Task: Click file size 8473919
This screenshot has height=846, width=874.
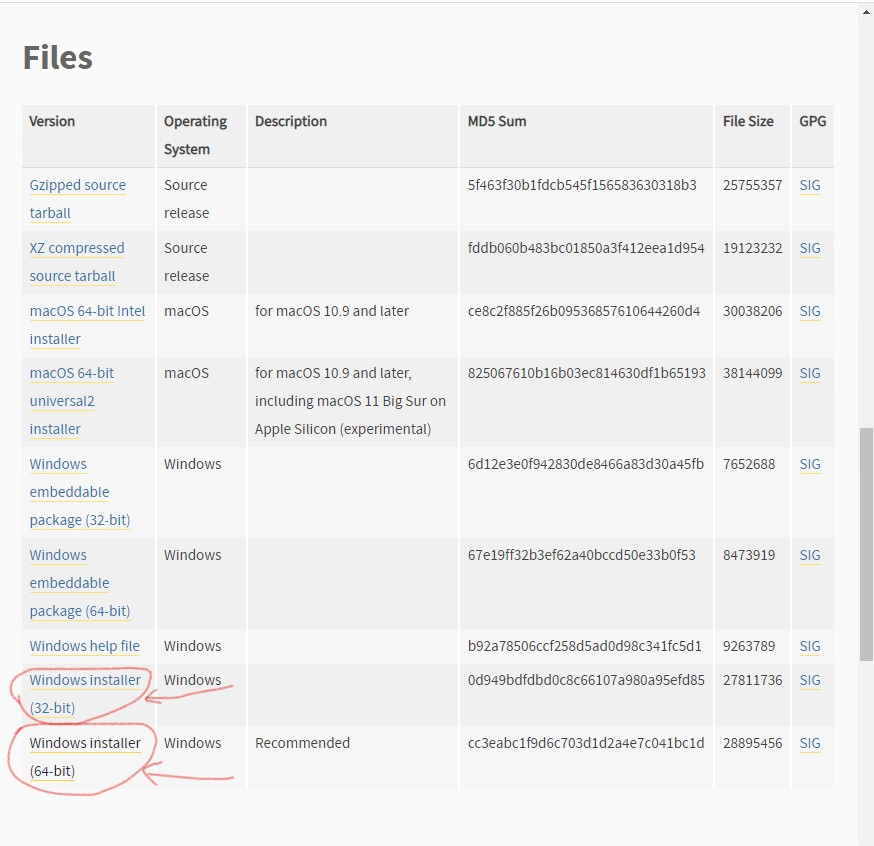Action: click(749, 555)
